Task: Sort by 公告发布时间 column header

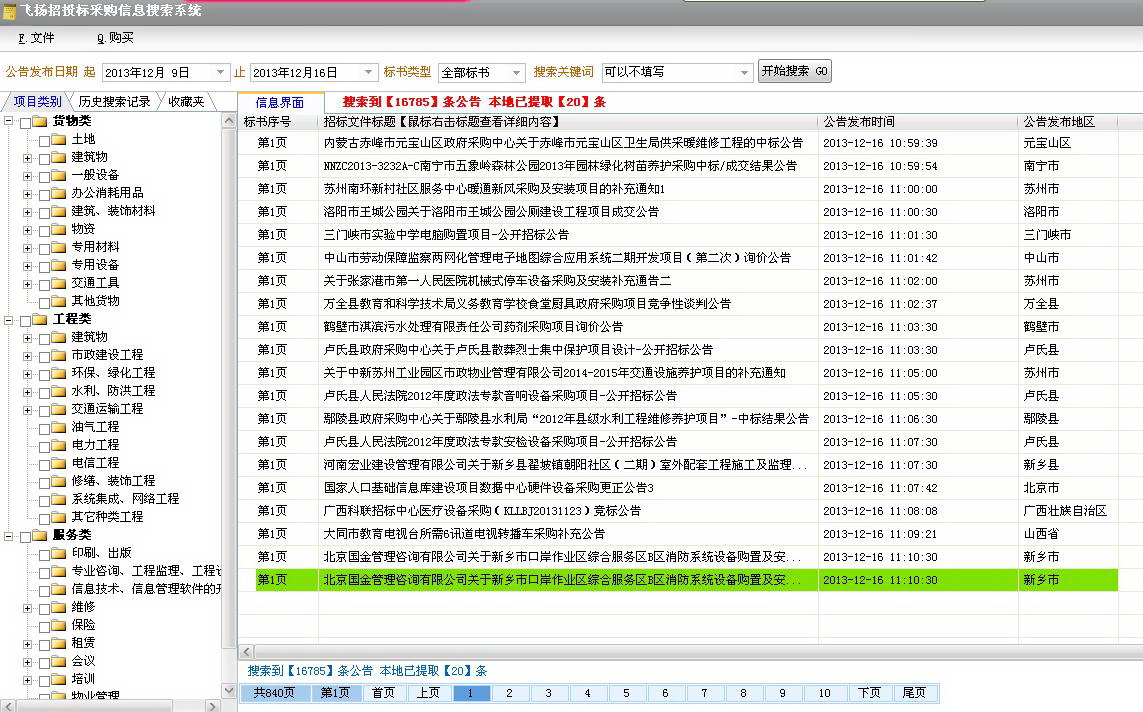Action: click(918, 122)
